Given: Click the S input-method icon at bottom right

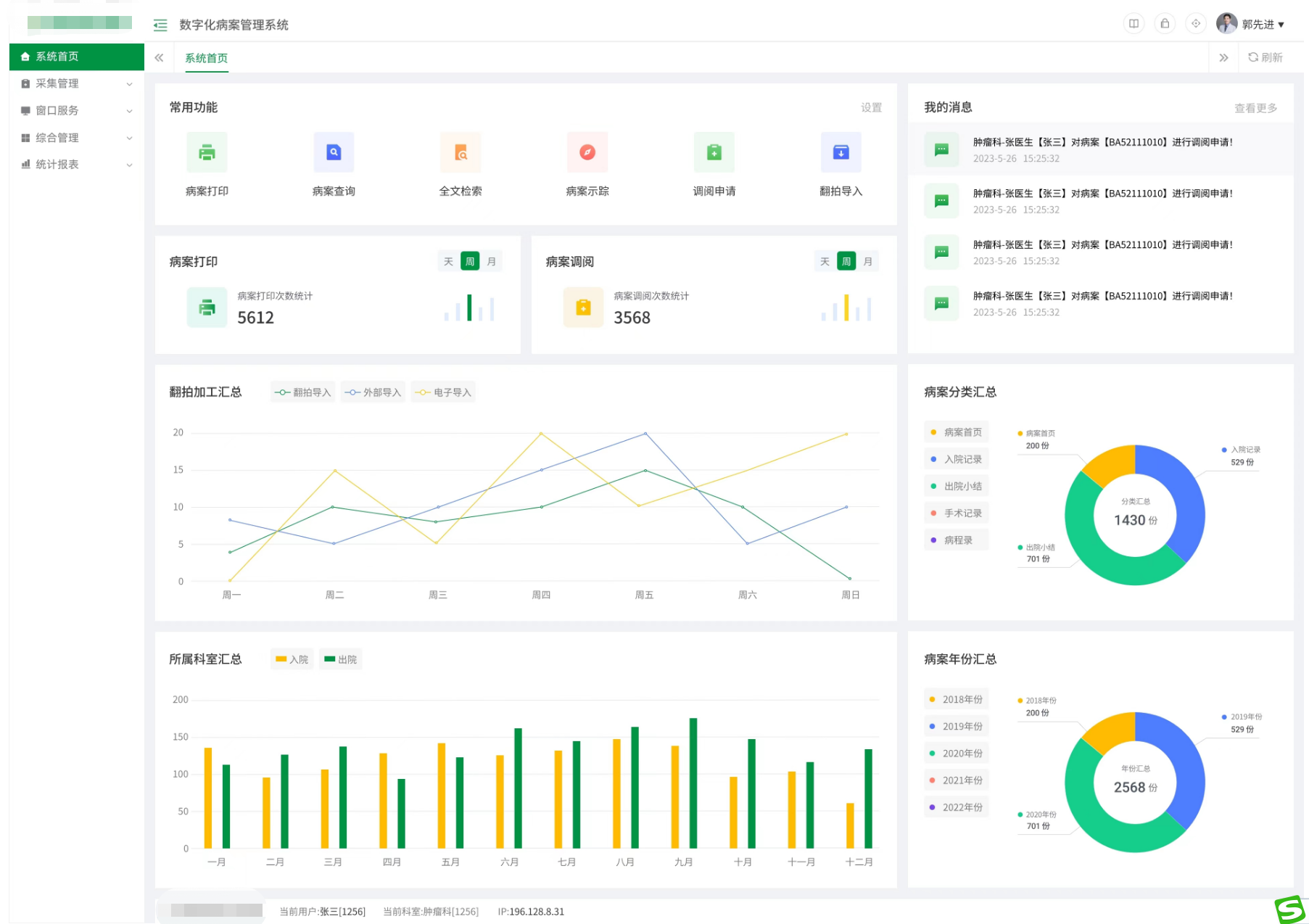Looking at the screenshot, I should (x=1290, y=909).
